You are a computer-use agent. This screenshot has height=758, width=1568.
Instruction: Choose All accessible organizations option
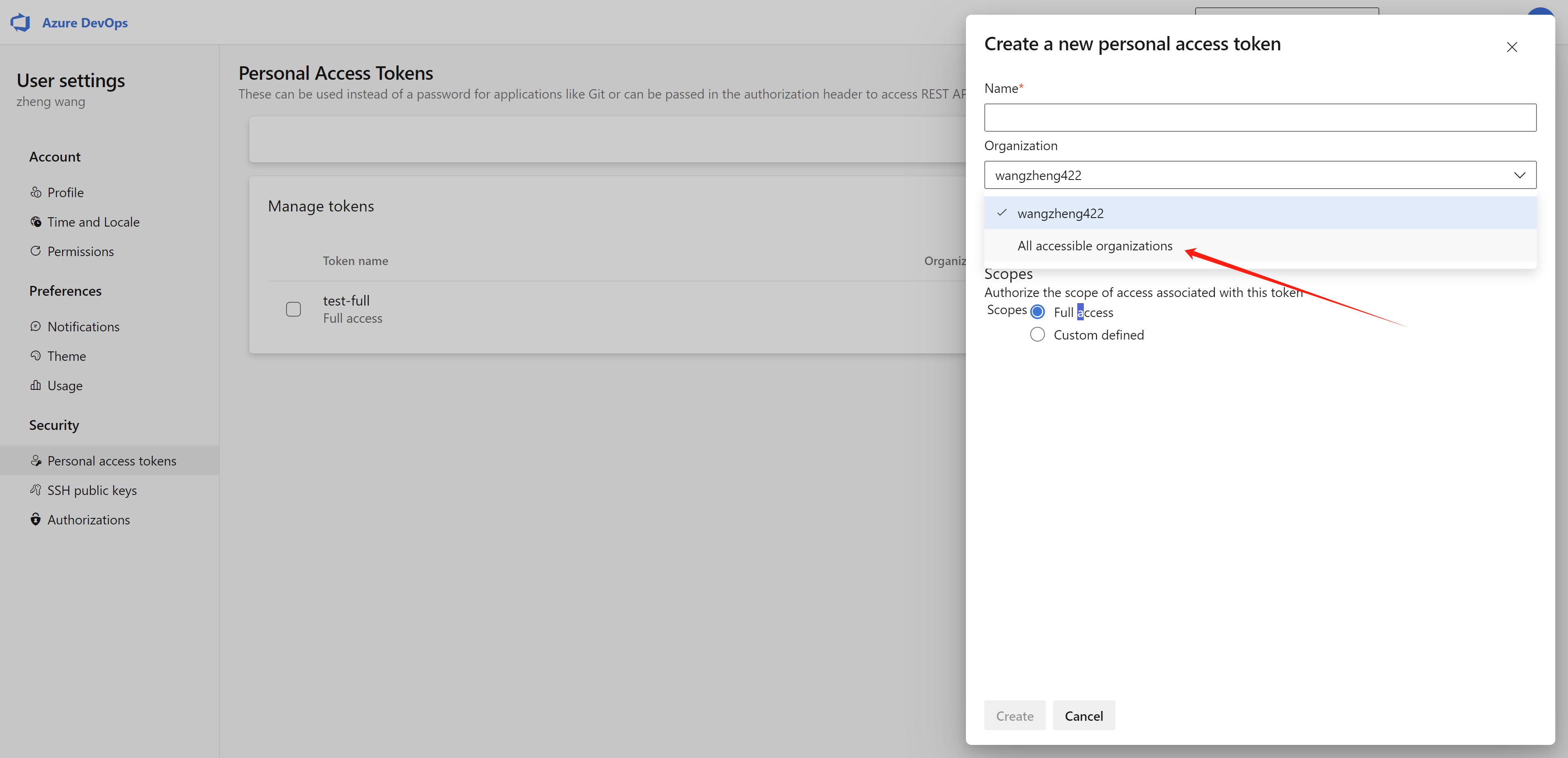click(1094, 246)
